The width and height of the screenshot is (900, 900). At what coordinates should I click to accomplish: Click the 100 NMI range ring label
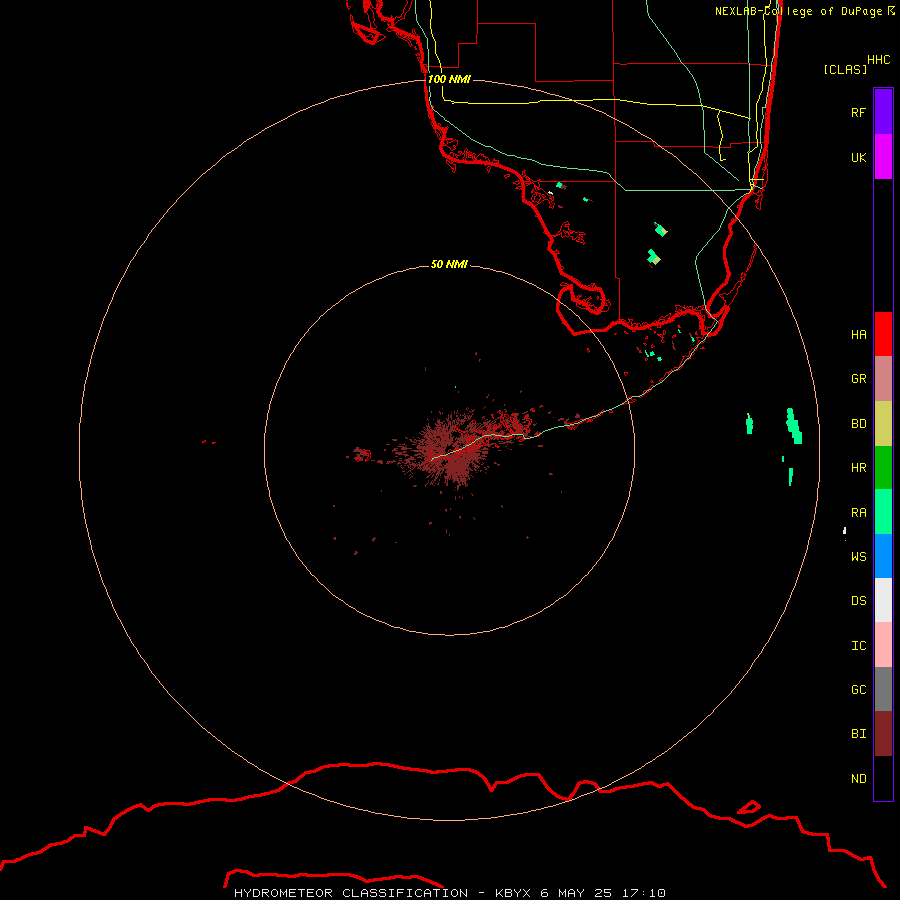(x=449, y=79)
